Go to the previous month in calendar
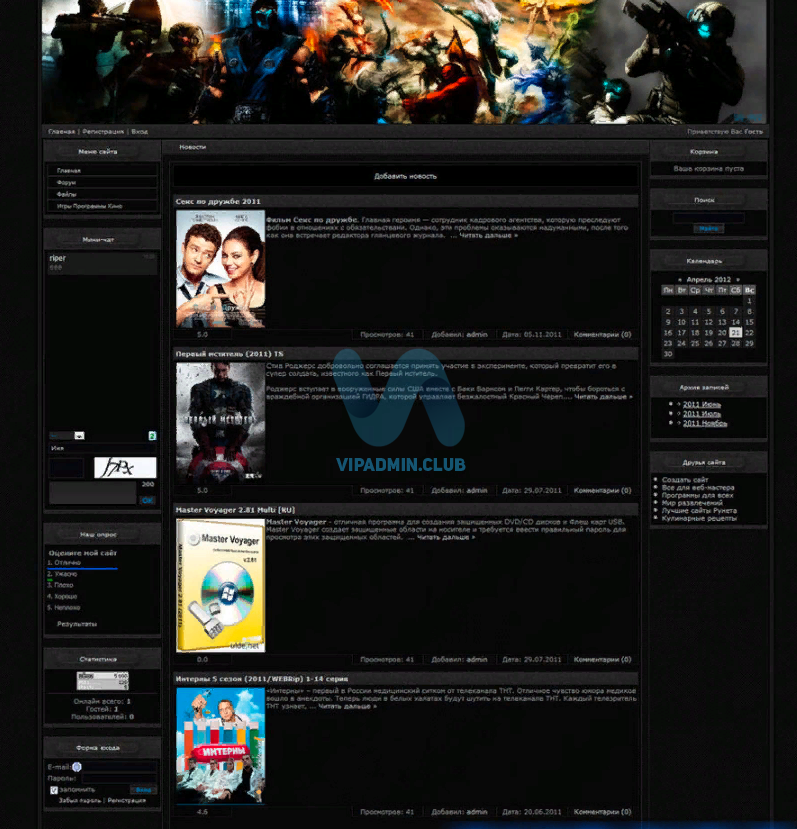797x829 pixels. pyautogui.click(x=680, y=280)
